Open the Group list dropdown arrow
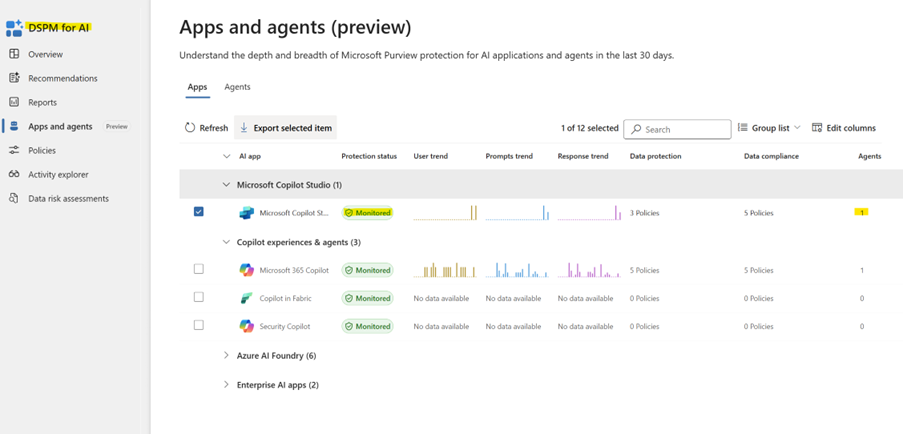Viewport: 903px width, 434px height. click(797, 128)
